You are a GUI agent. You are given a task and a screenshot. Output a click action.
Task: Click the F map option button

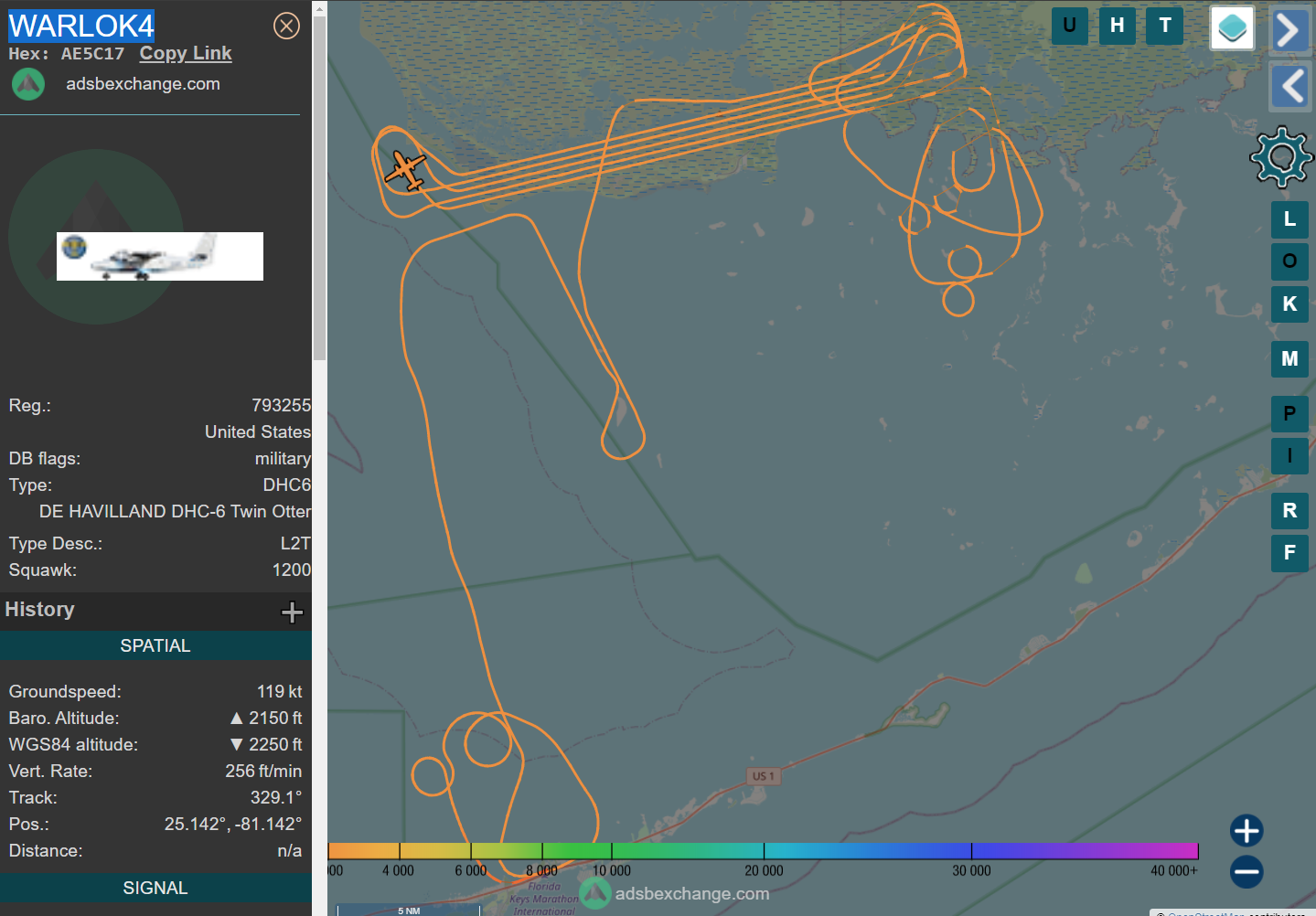tap(1289, 553)
